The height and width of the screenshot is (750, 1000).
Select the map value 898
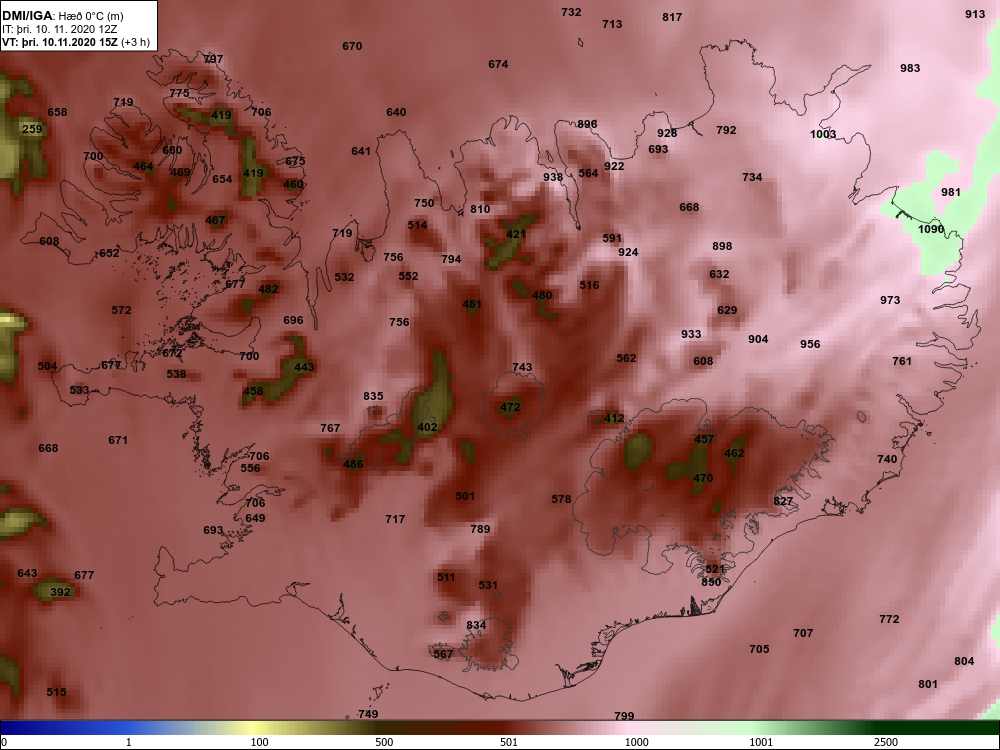pos(722,246)
